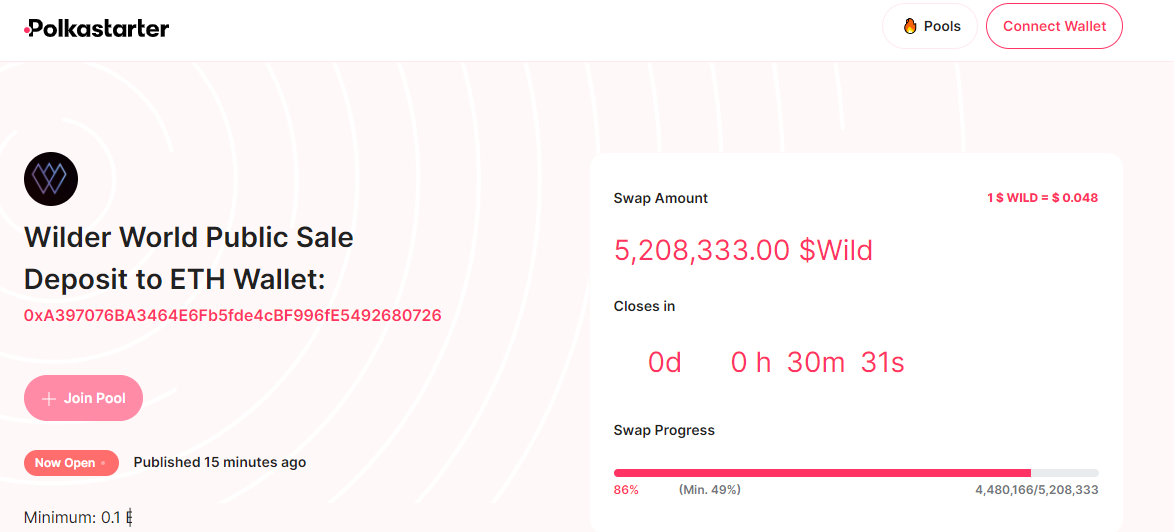Open the Pools page
Viewport: 1174px width, 532px height.
[x=930, y=26]
